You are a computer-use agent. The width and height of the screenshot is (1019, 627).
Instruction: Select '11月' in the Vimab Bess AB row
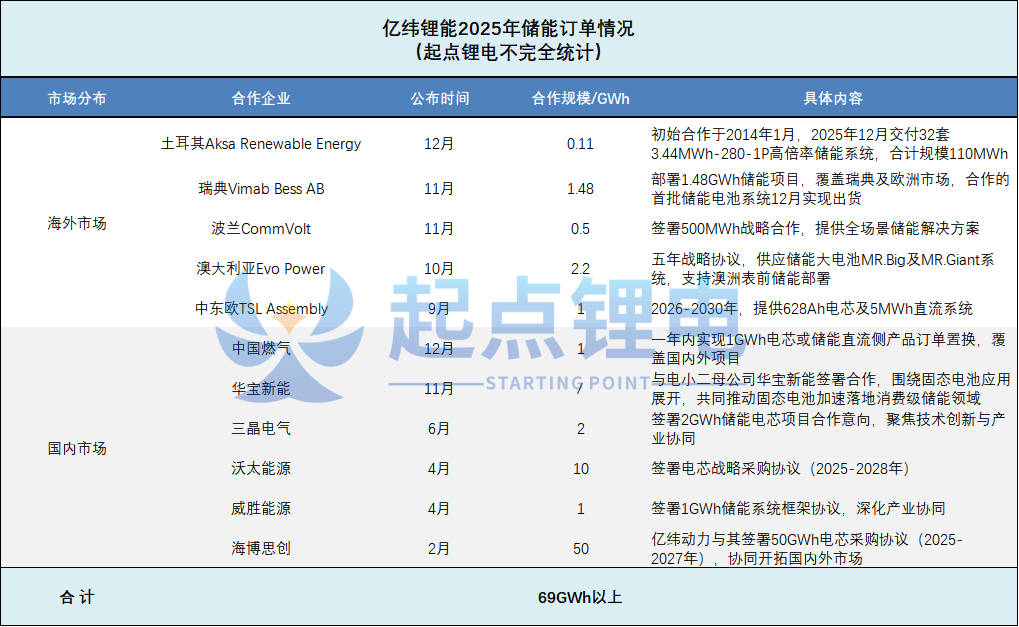tap(439, 189)
